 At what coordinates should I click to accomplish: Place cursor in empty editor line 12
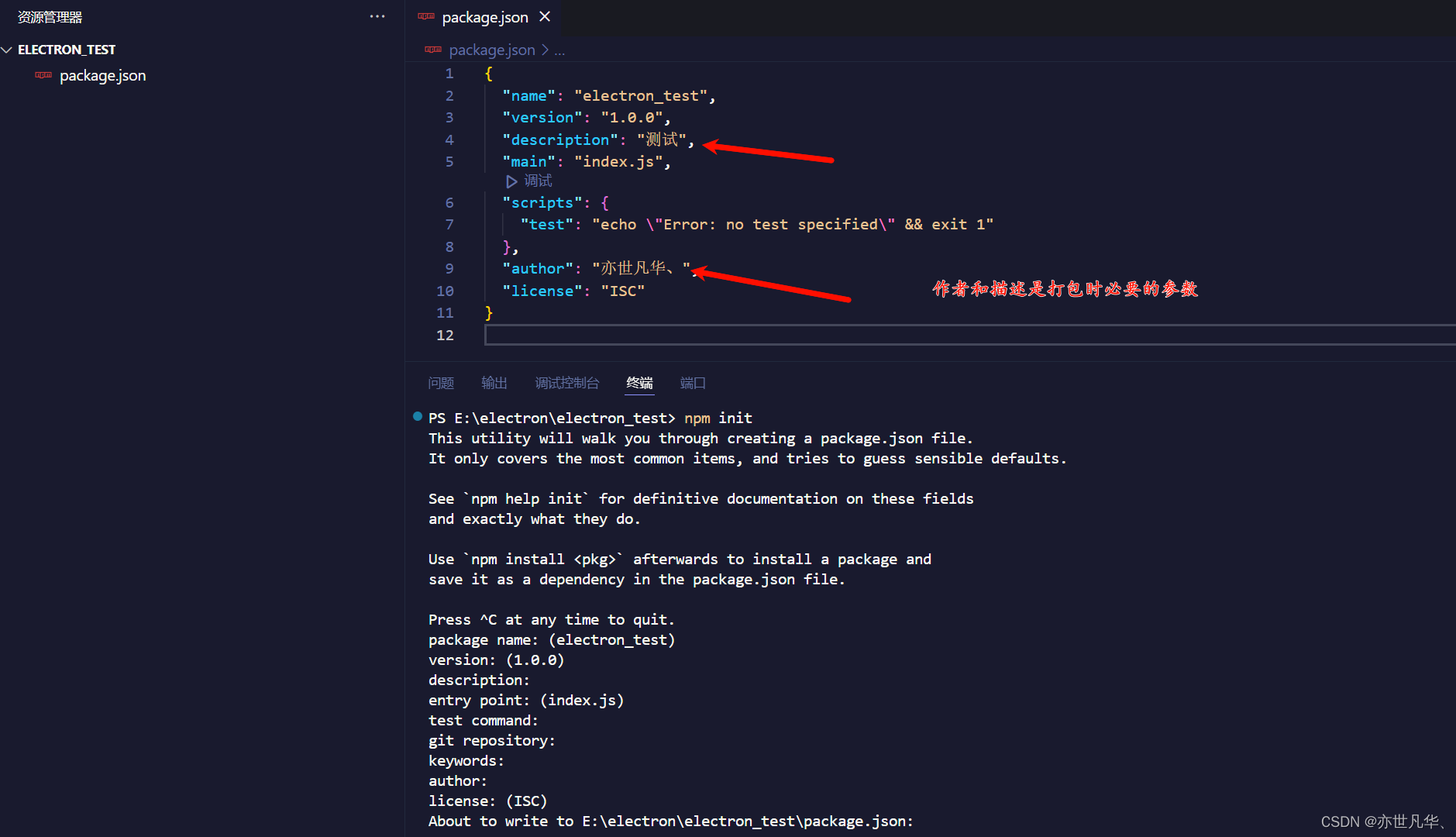pyautogui.click(x=970, y=335)
